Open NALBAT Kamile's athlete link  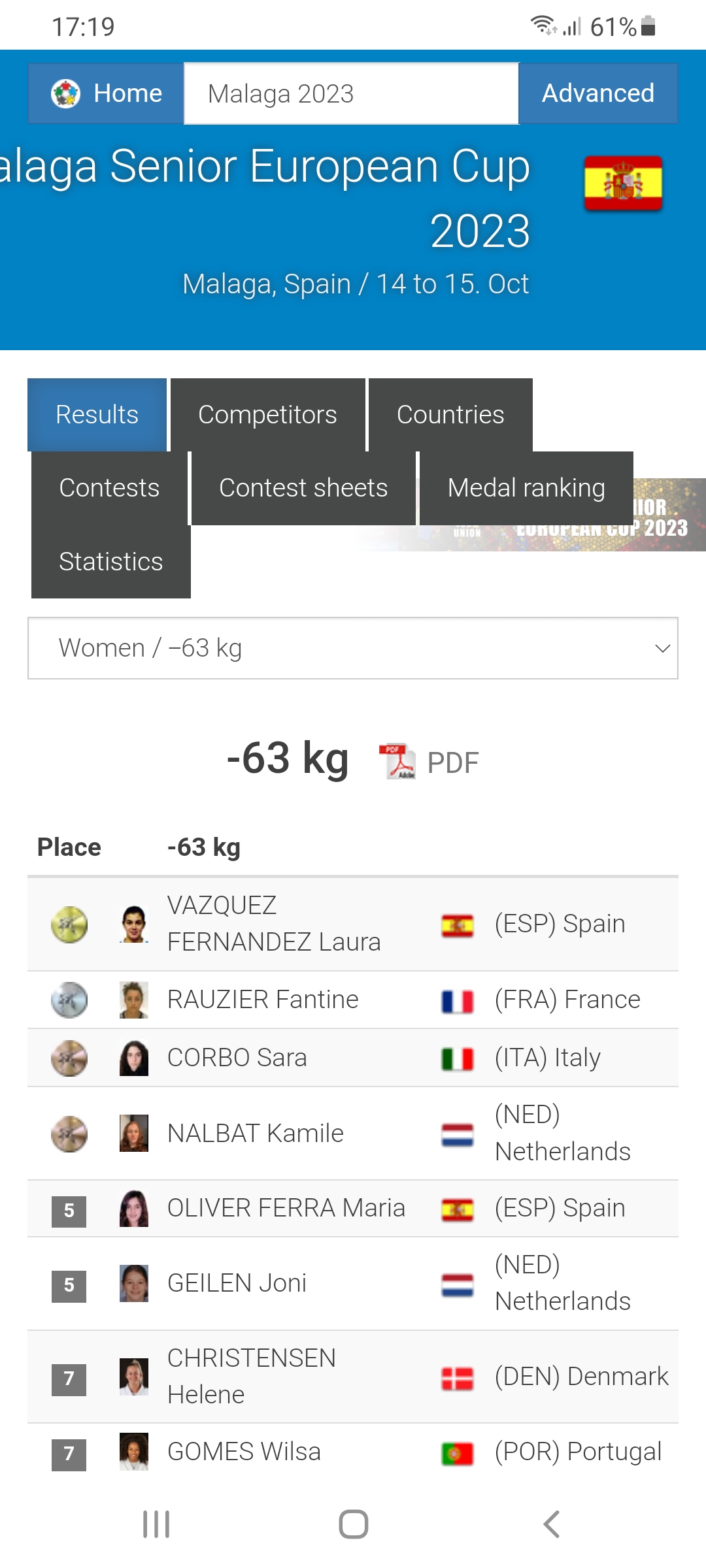[256, 1134]
